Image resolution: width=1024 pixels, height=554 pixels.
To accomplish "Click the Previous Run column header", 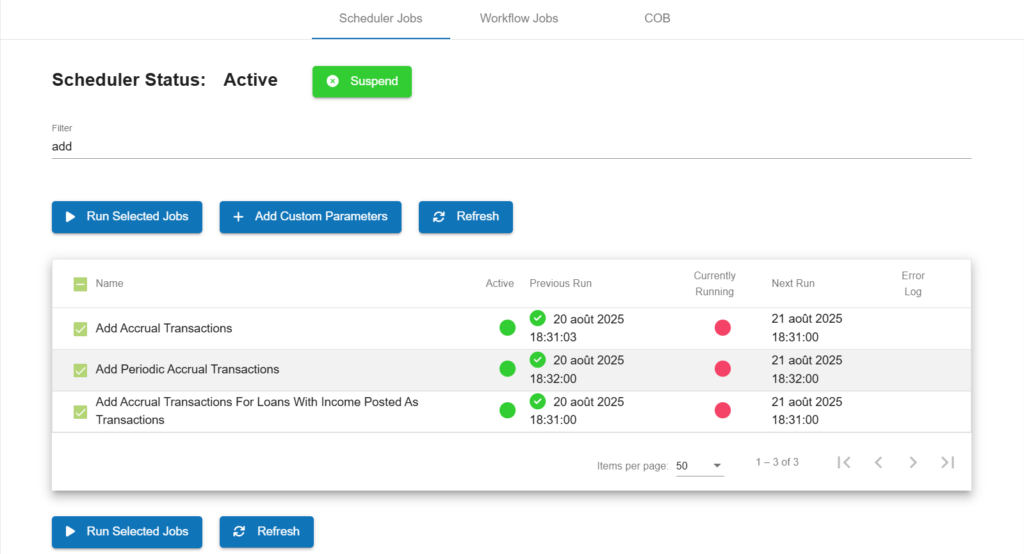I will (x=560, y=284).
